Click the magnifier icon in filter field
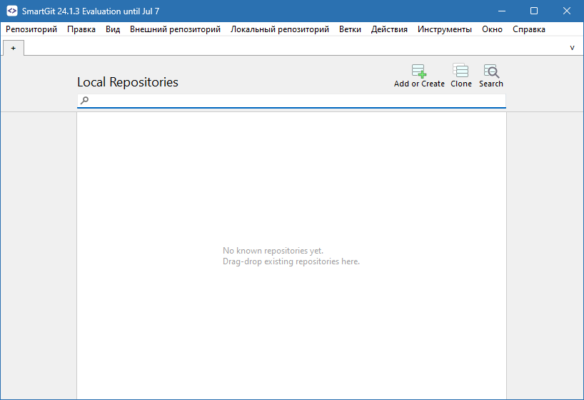 (85, 100)
